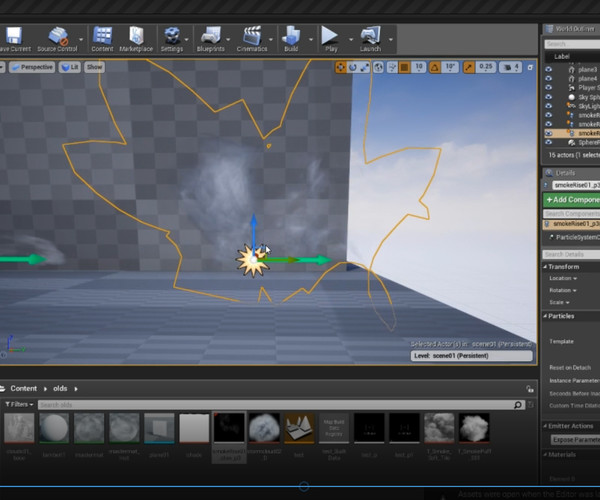The height and width of the screenshot is (500, 600).
Task: Hide plane3 using its eye icon
Action: (549, 70)
